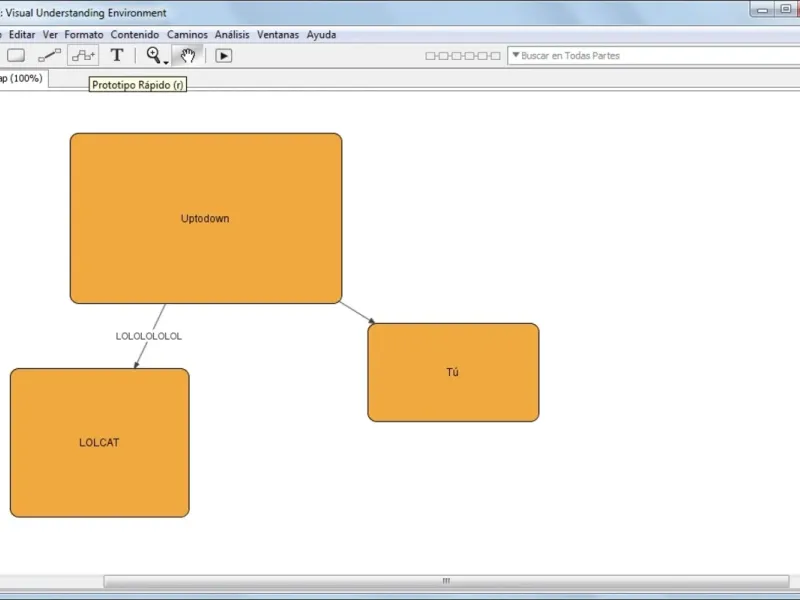800x600 pixels.
Task: Start the presentation playback button
Action: pos(223,56)
